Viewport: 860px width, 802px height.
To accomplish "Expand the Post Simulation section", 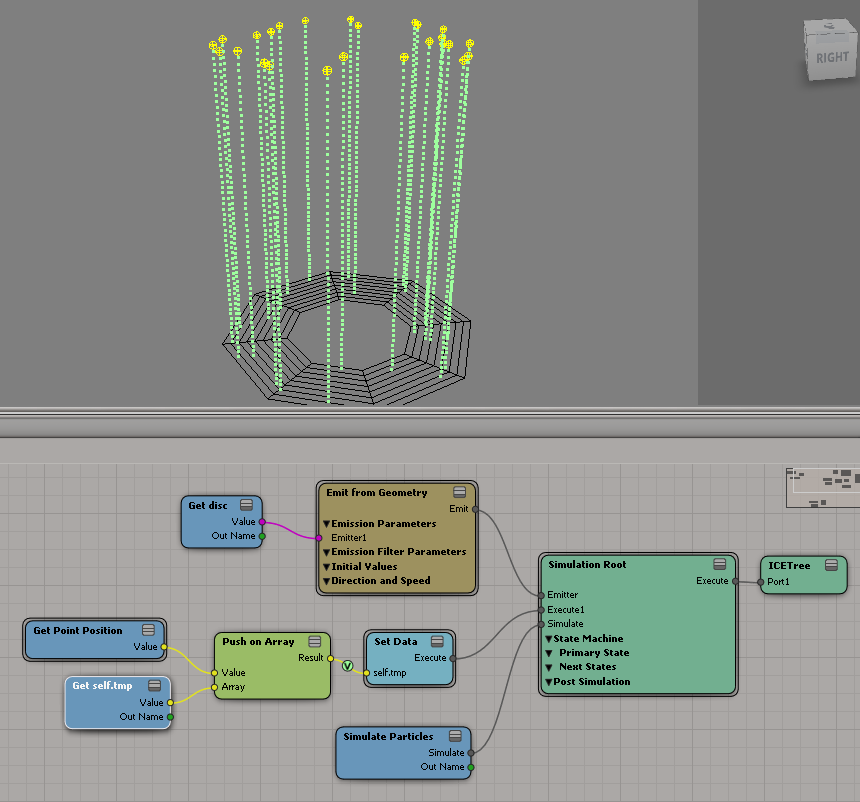I will coord(548,682).
